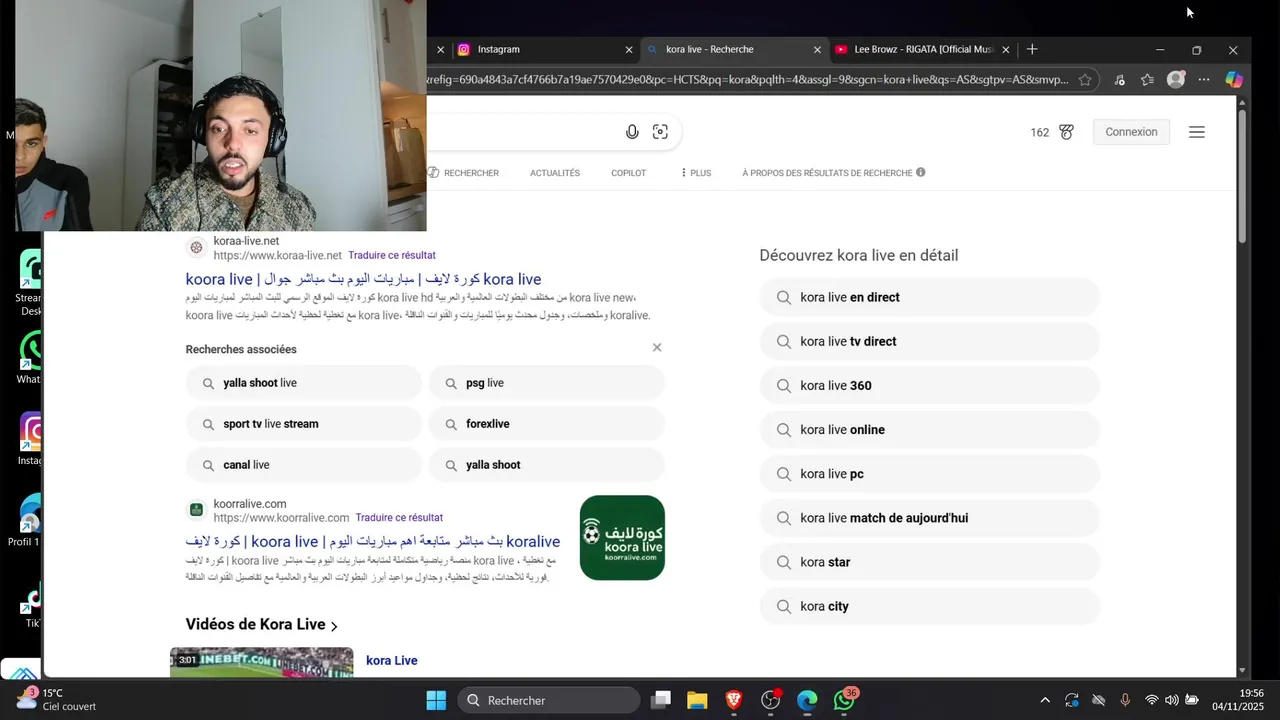Click the browser address bar URL
The width and height of the screenshot is (1280, 720).
[x=748, y=80]
